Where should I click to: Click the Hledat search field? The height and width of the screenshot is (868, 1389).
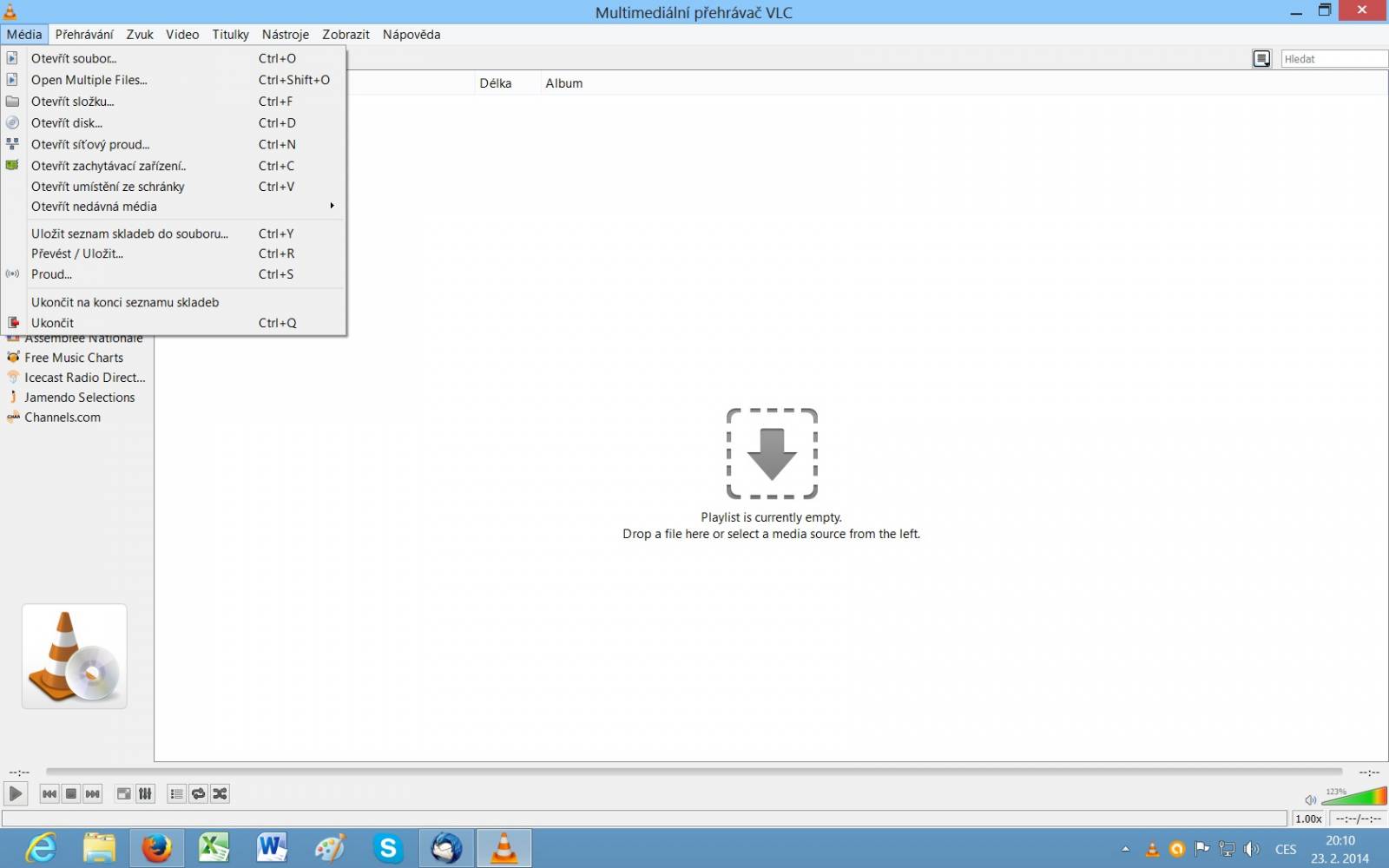(x=1334, y=59)
